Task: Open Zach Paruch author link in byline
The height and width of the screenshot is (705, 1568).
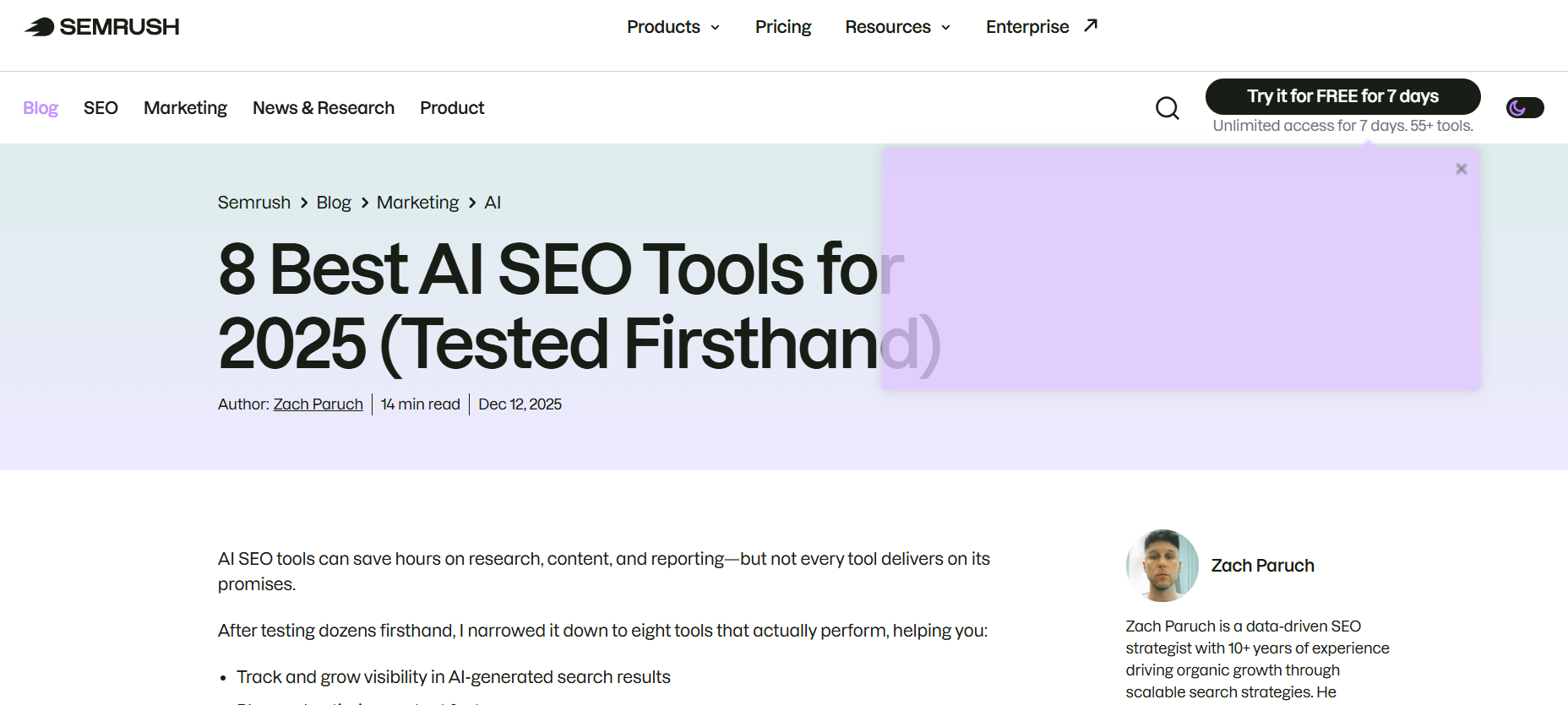Action: tap(318, 404)
